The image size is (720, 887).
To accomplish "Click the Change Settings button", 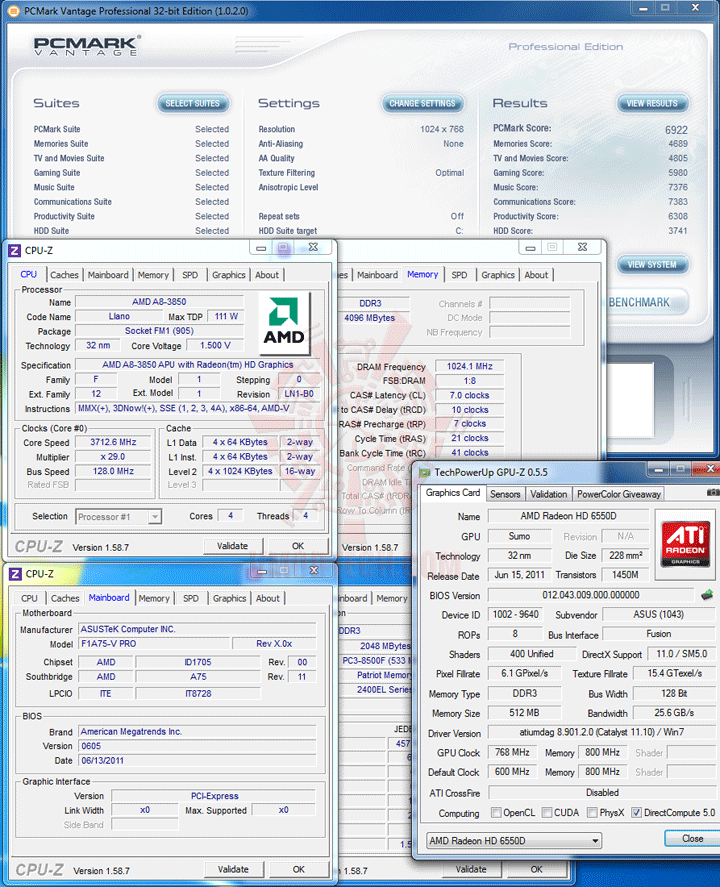I will 422,104.
